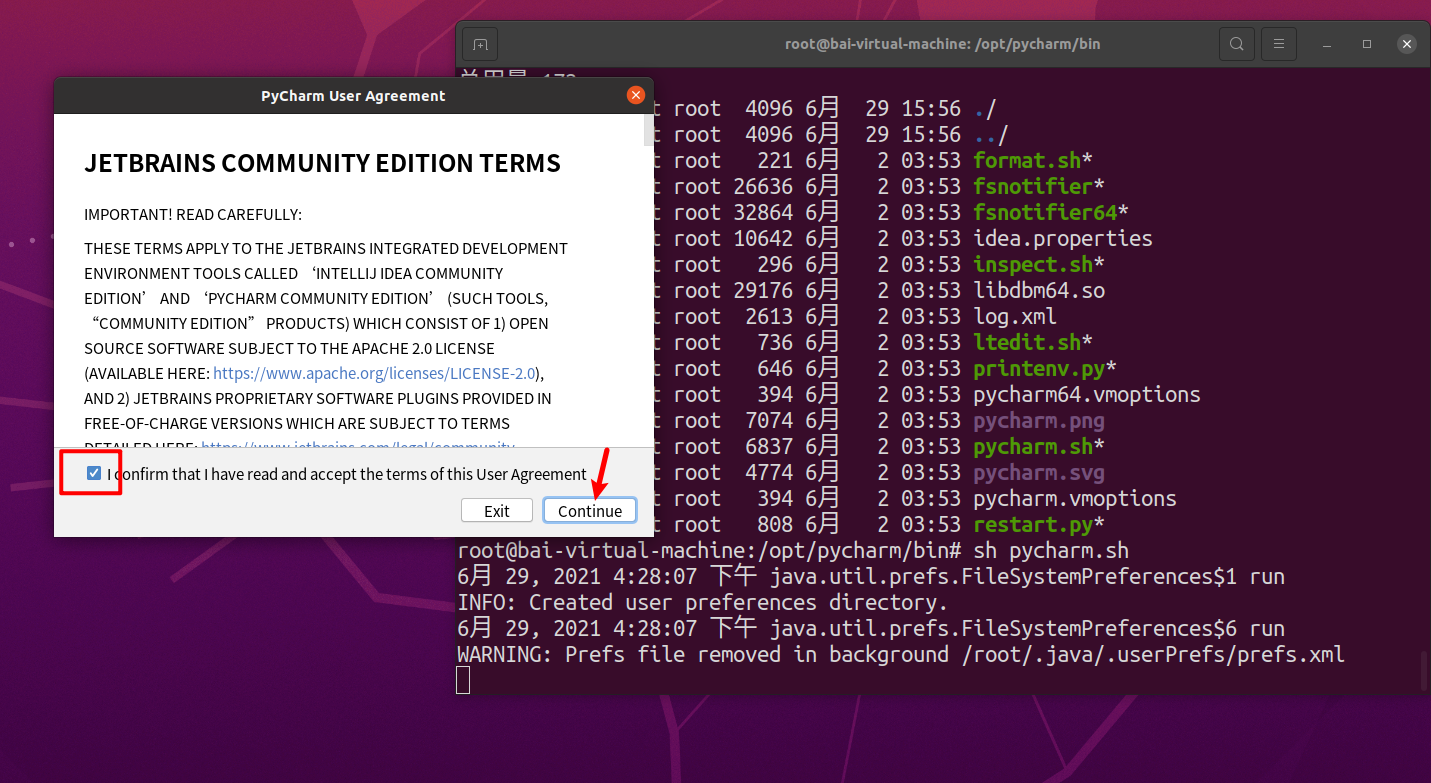Open the apache.org LICENSE-2.0 link
Screen dimensions: 1431x783
[x=375, y=373]
